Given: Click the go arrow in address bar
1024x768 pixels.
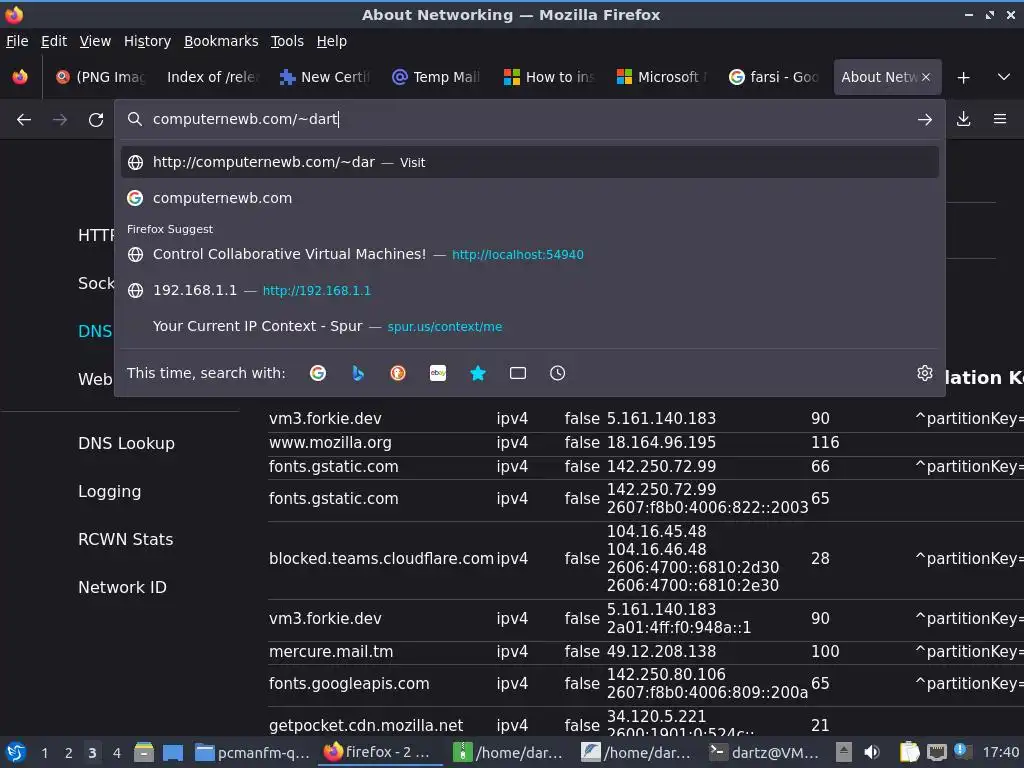Looking at the screenshot, I should coord(924,120).
